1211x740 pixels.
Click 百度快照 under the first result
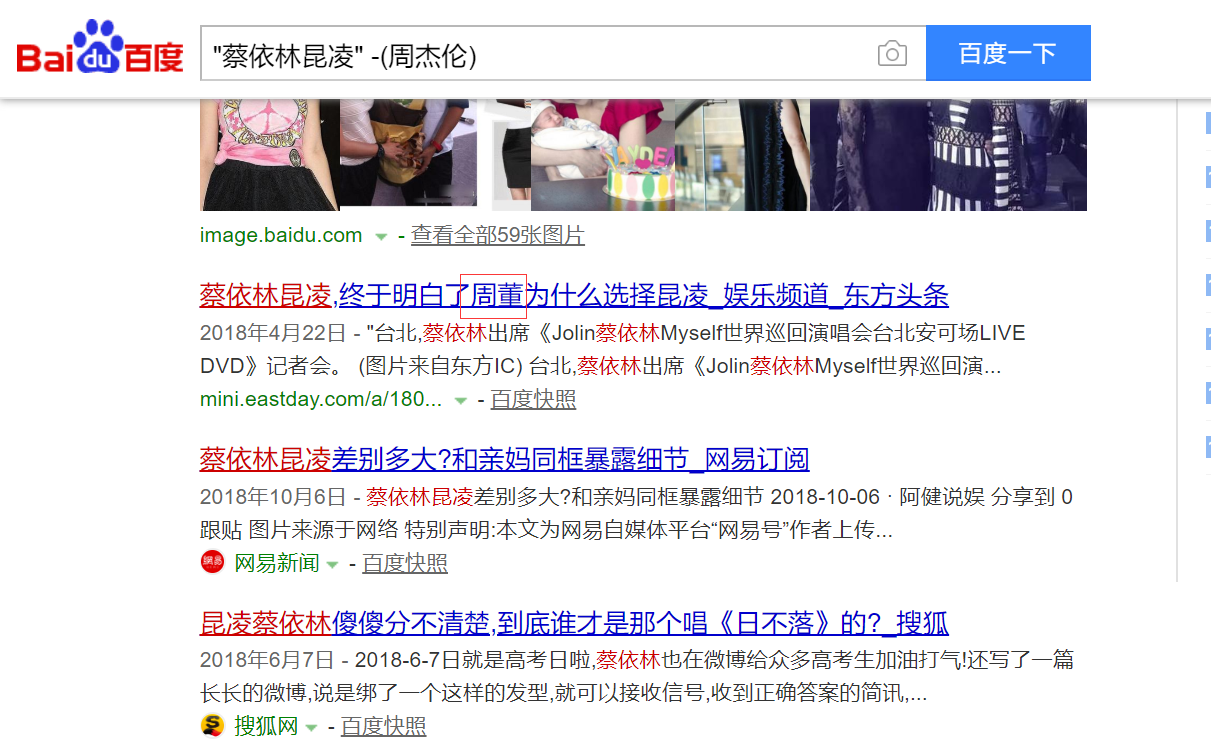[x=533, y=399]
